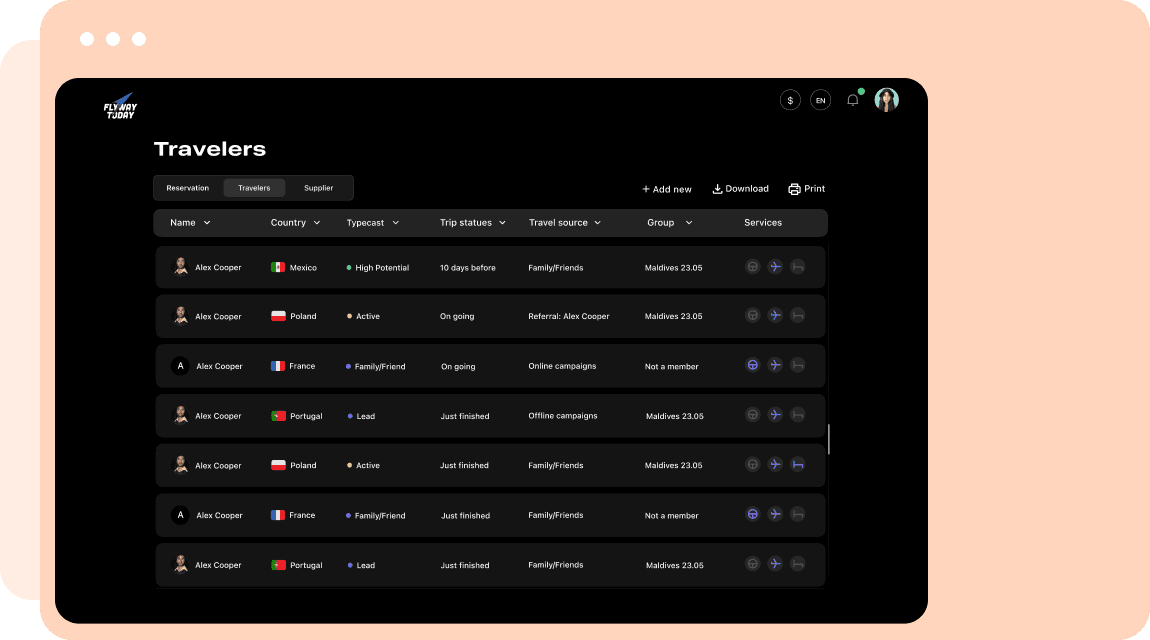Toggle flight icon in Online campaigns row

pyautogui.click(x=775, y=365)
